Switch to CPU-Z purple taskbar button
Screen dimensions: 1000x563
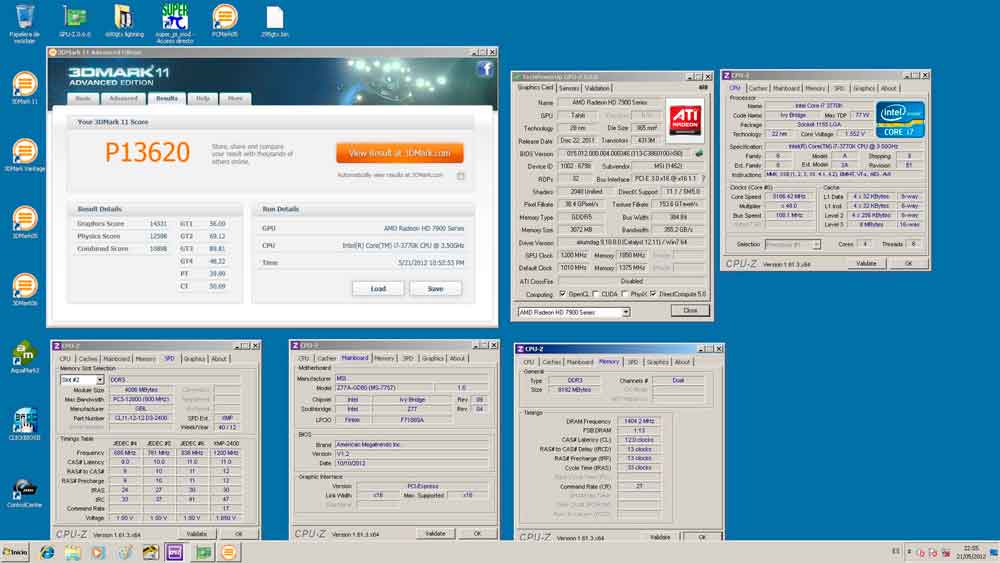point(175,552)
